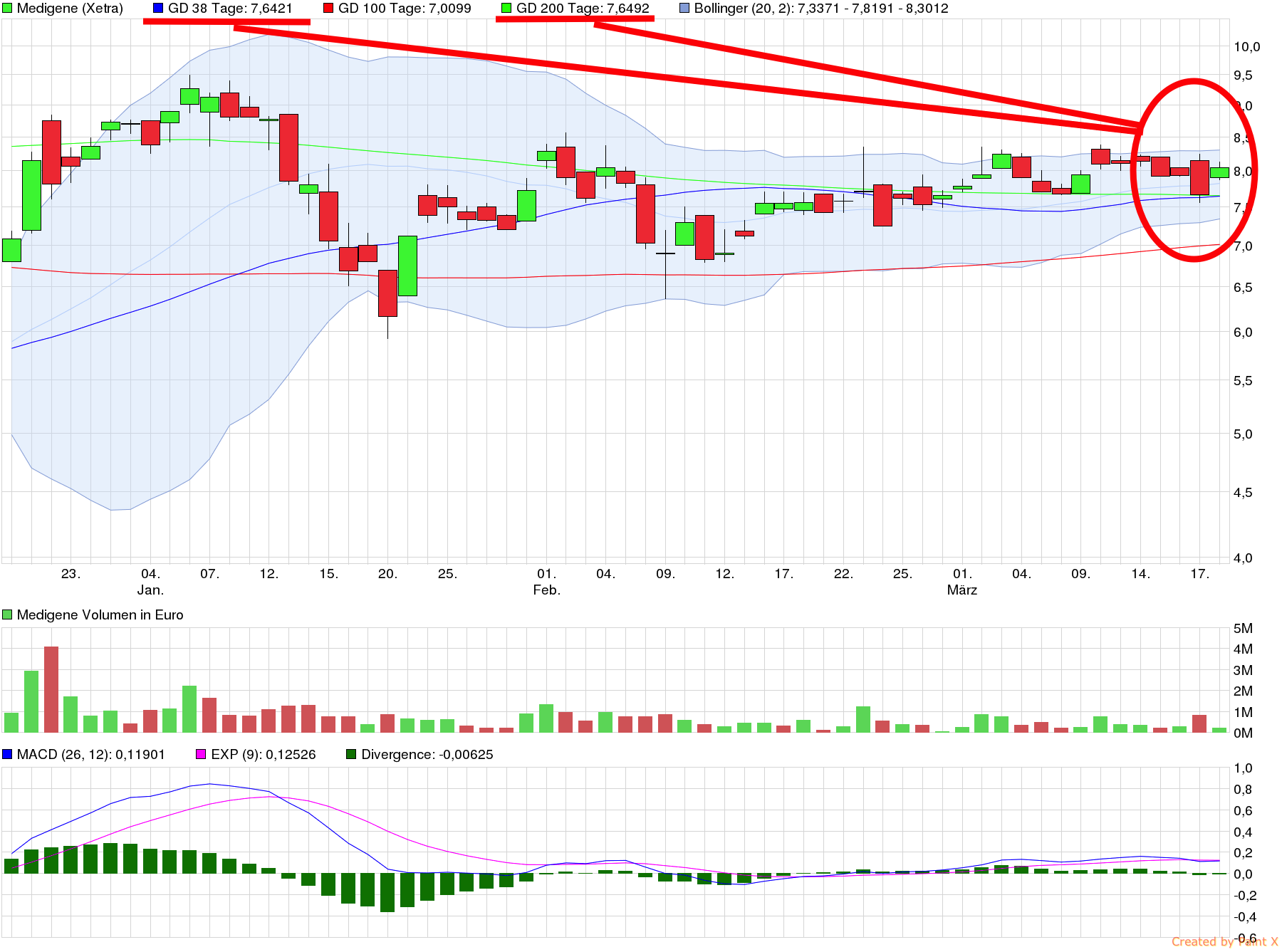Click the '9,5' price axis label

tap(1243, 75)
